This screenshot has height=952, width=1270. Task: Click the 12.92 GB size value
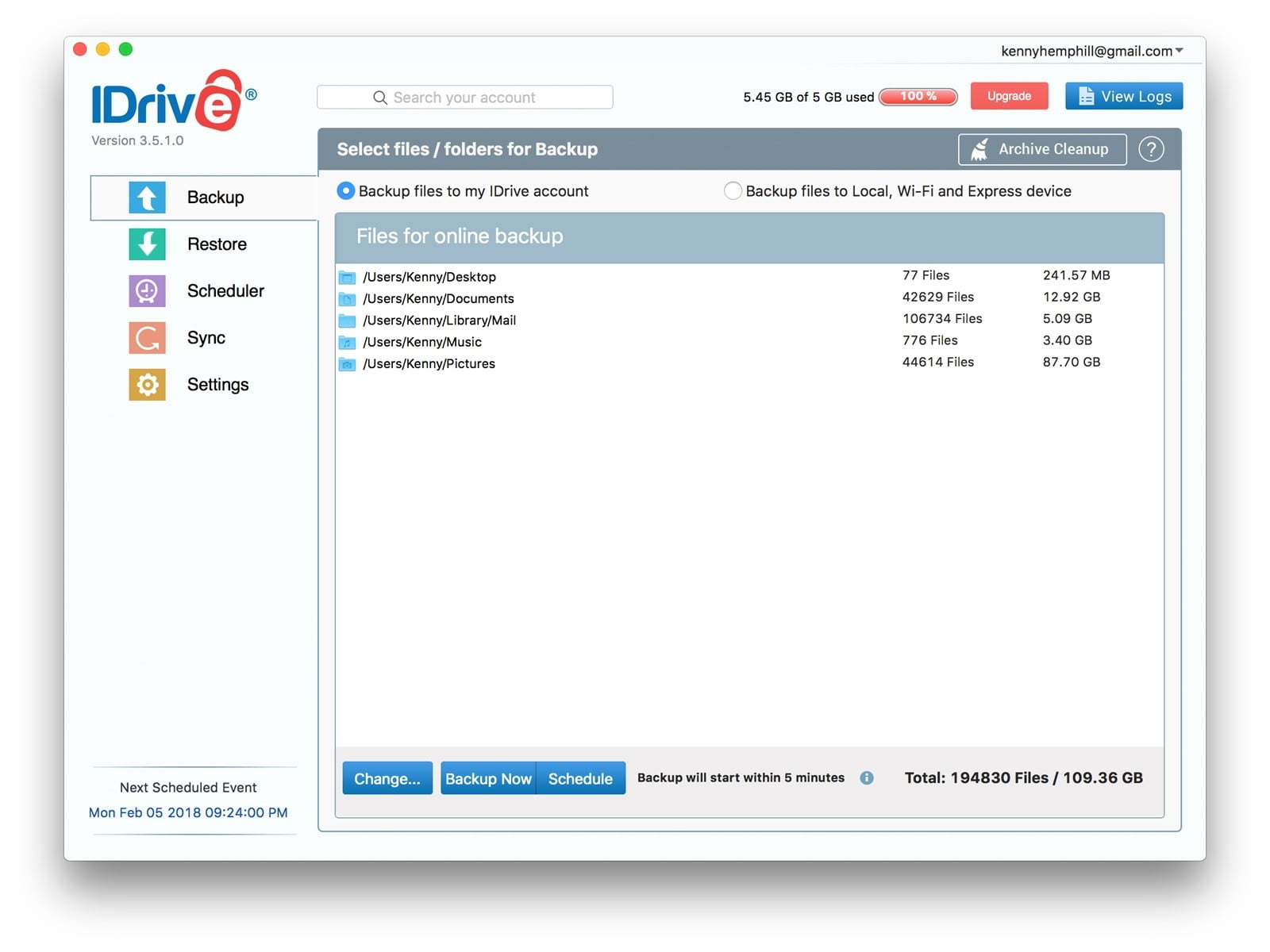click(1072, 297)
